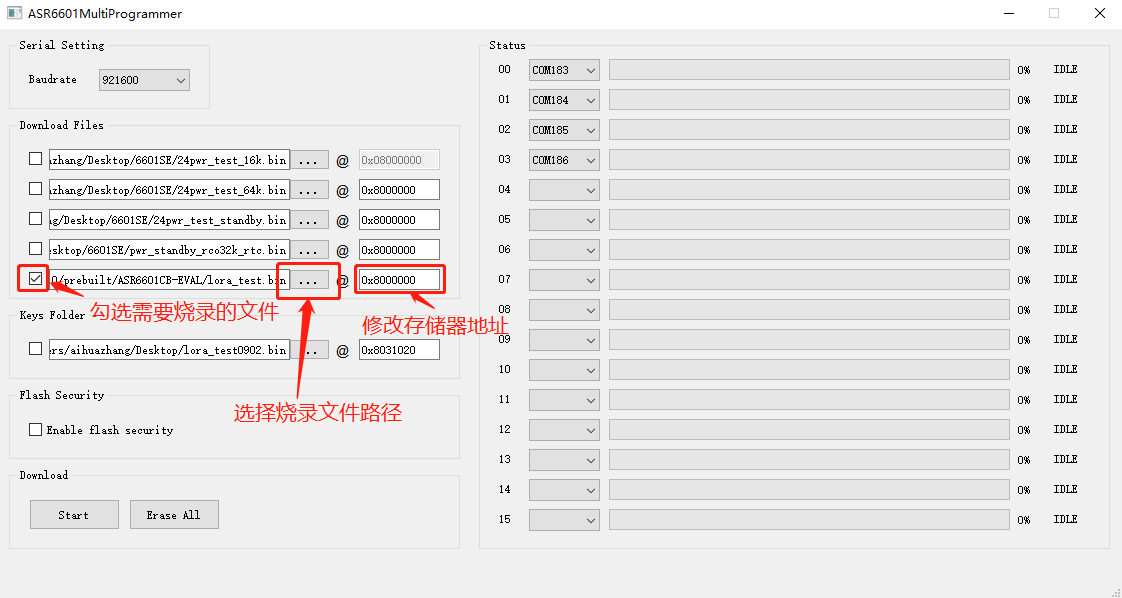The height and width of the screenshot is (598, 1122).
Task: Click the 0% label for slot 15
Action: coord(1024,520)
